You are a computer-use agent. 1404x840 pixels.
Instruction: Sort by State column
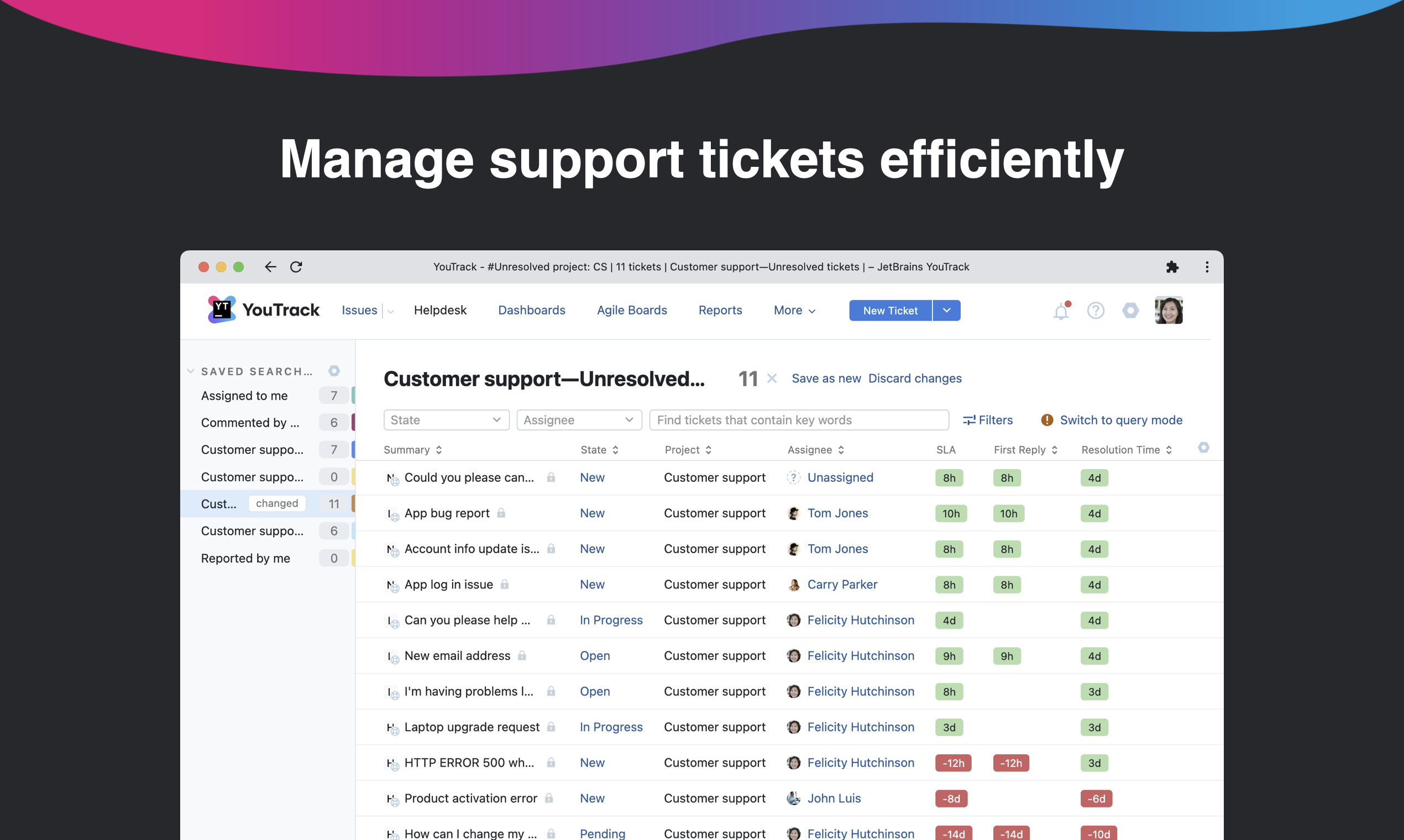pos(600,449)
